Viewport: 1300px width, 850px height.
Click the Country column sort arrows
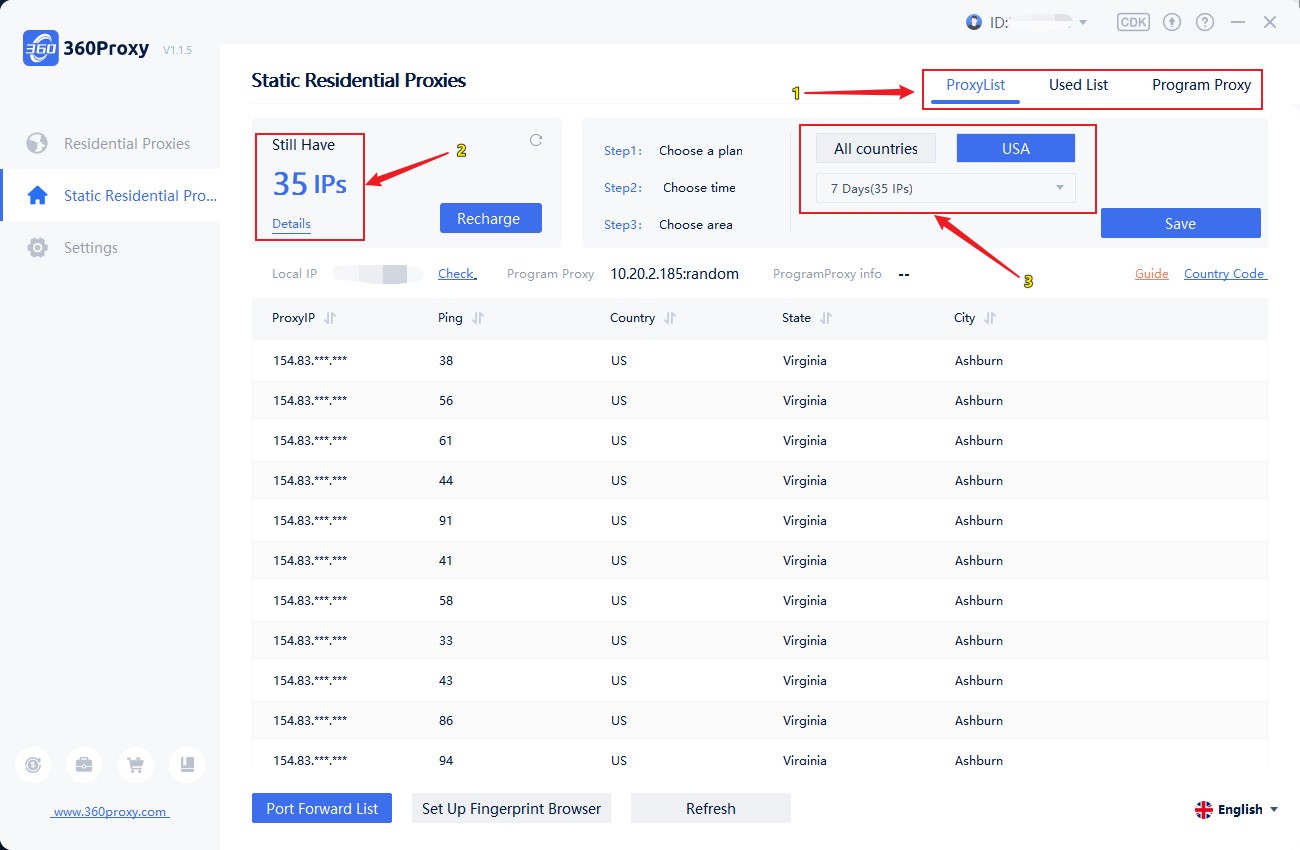(x=670, y=318)
